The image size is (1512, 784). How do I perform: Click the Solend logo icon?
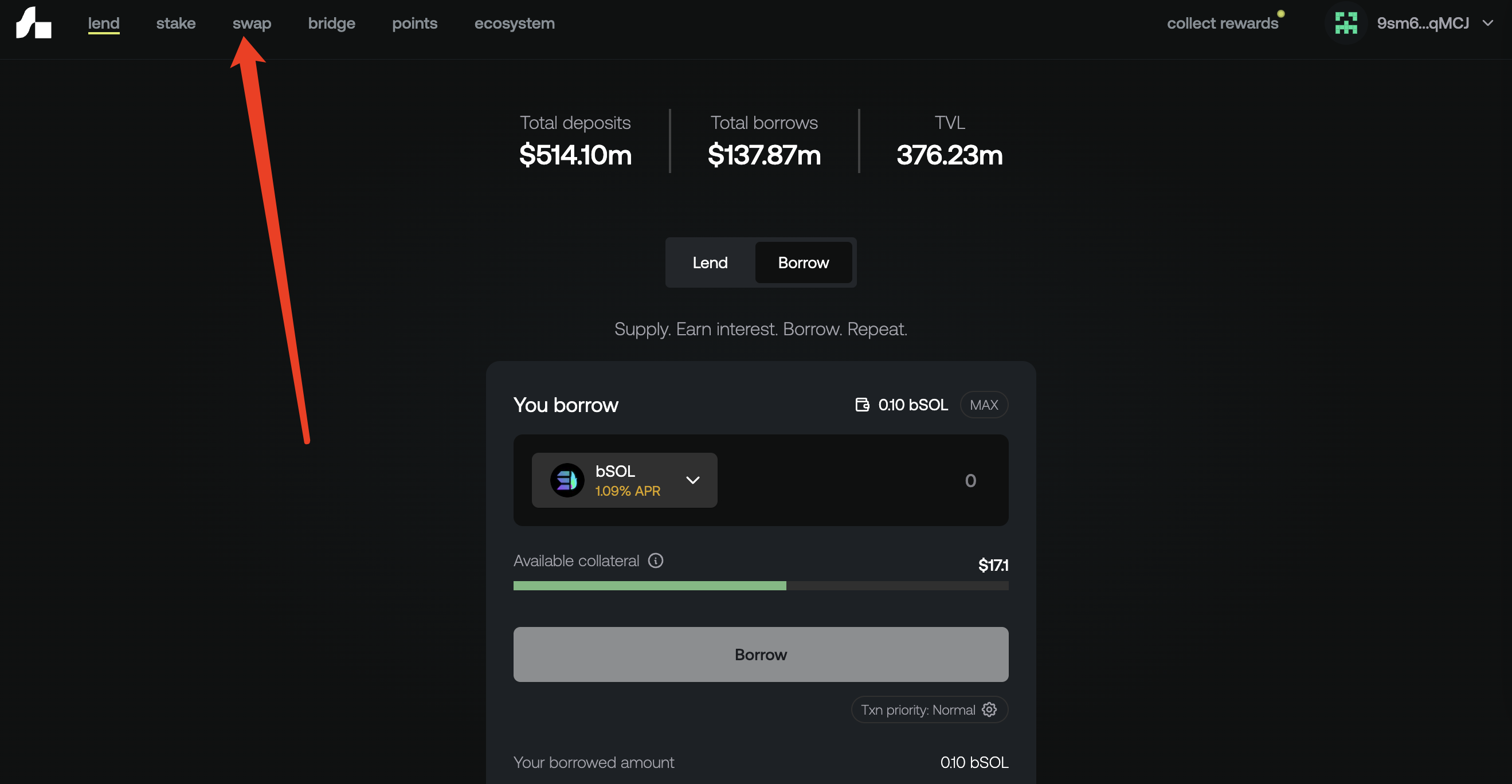point(33,23)
